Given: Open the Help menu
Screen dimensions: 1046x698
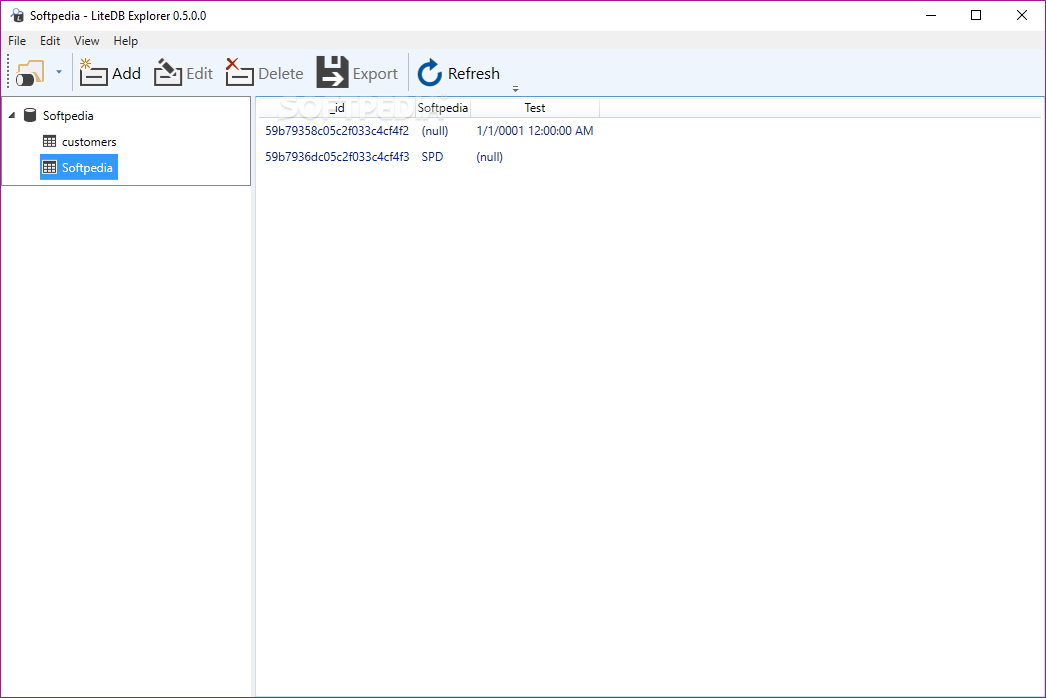Looking at the screenshot, I should pyautogui.click(x=125, y=41).
